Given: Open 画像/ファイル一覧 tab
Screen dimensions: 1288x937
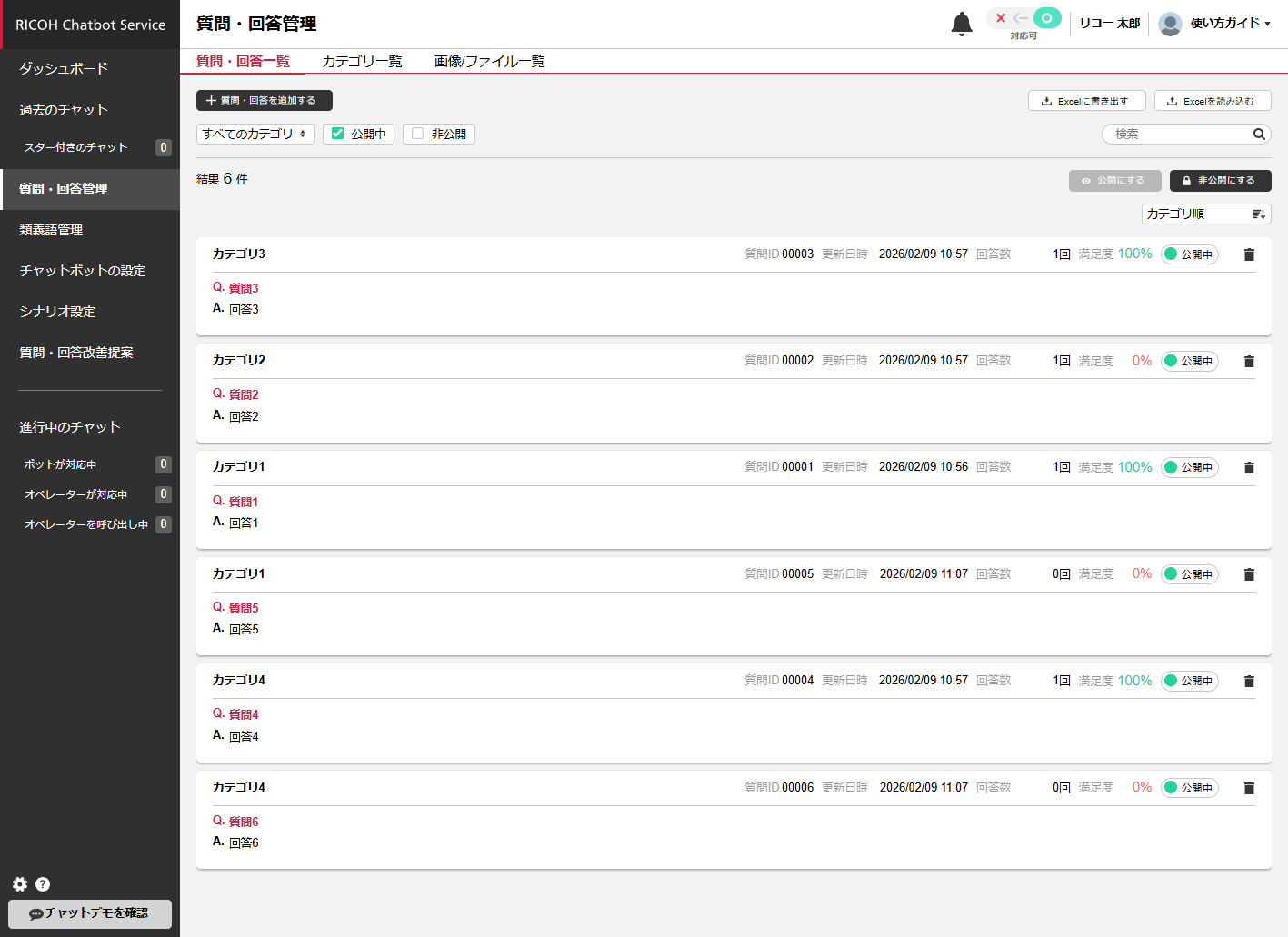Looking at the screenshot, I should (x=489, y=61).
